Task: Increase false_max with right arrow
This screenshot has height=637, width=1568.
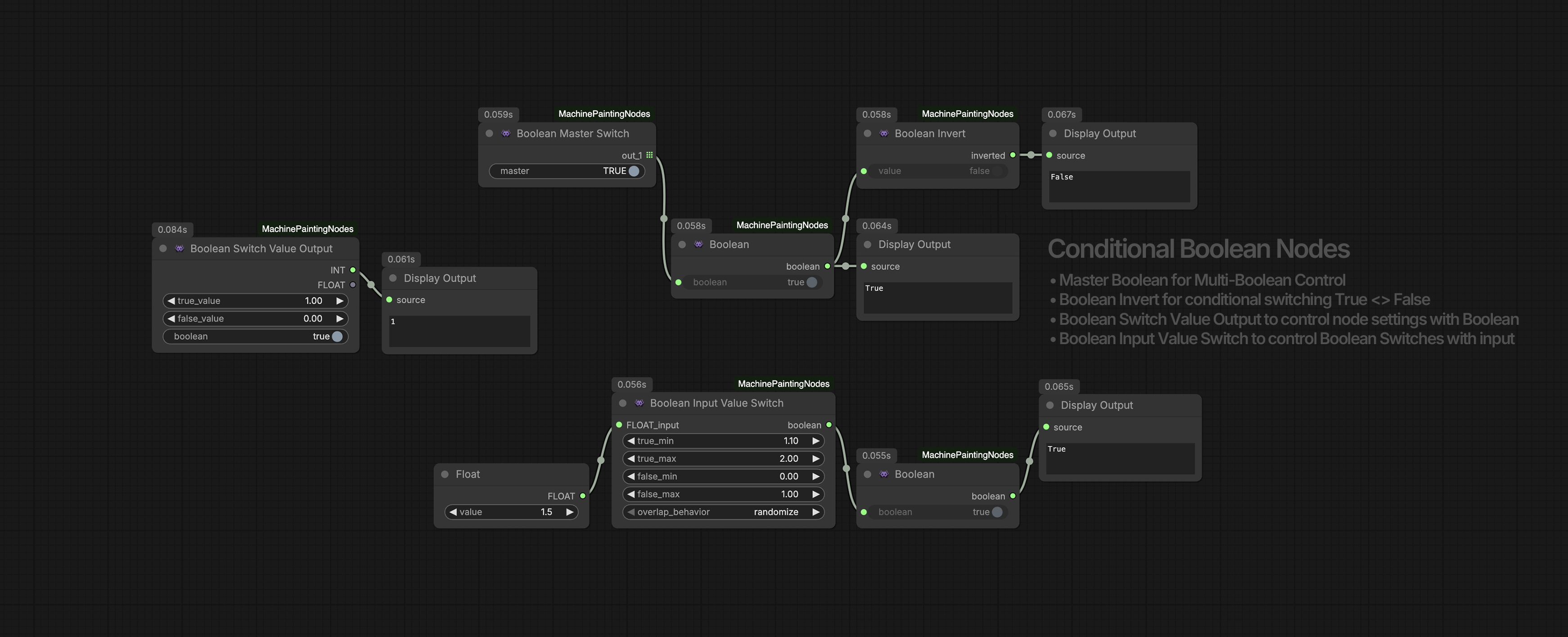Action: (x=816, y=494)
